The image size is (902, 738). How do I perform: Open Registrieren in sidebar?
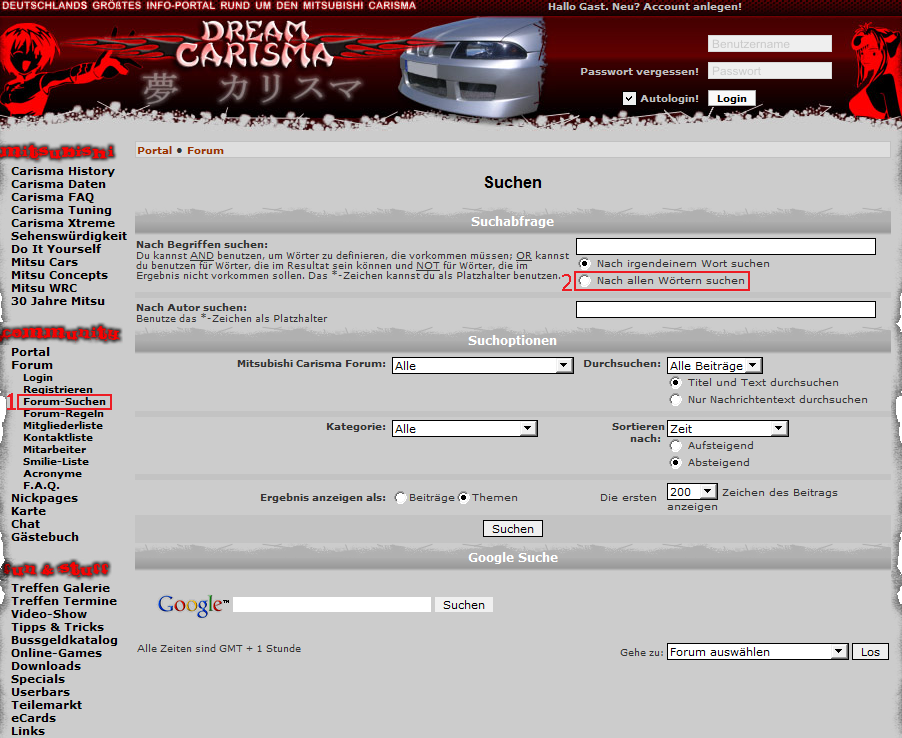pos(58,389)
